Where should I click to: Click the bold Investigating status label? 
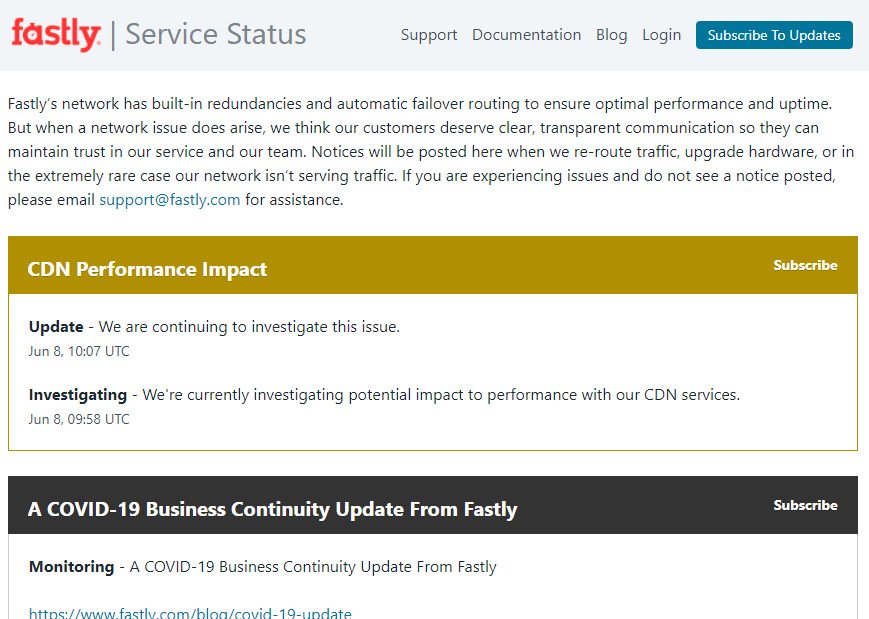pos(78,395)
